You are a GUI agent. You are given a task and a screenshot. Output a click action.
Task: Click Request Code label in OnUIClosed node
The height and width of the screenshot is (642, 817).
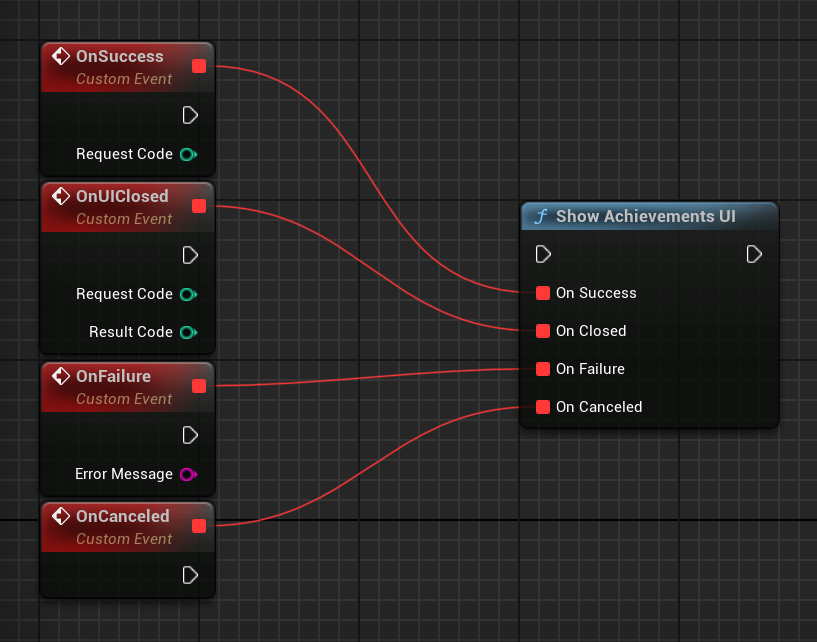click(125, 294)
